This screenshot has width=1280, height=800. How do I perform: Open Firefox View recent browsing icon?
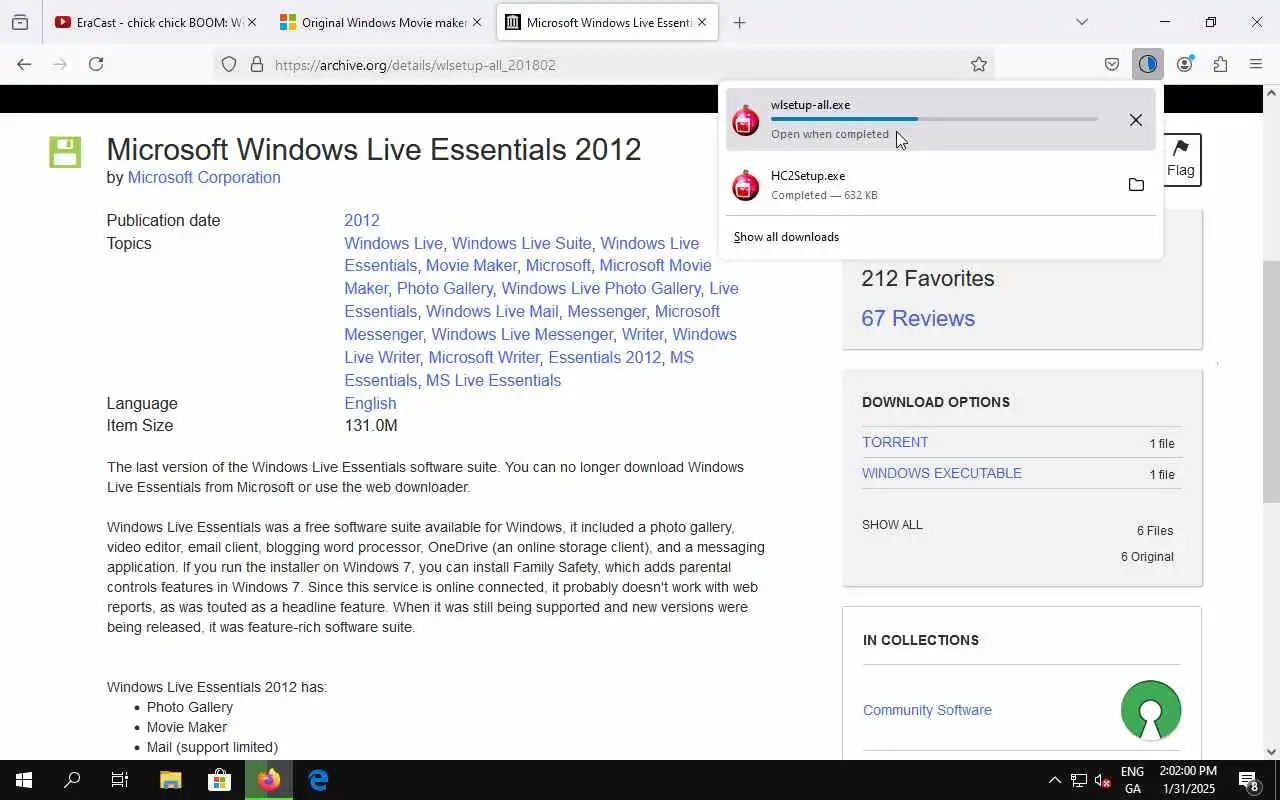[x=20, y=22]
